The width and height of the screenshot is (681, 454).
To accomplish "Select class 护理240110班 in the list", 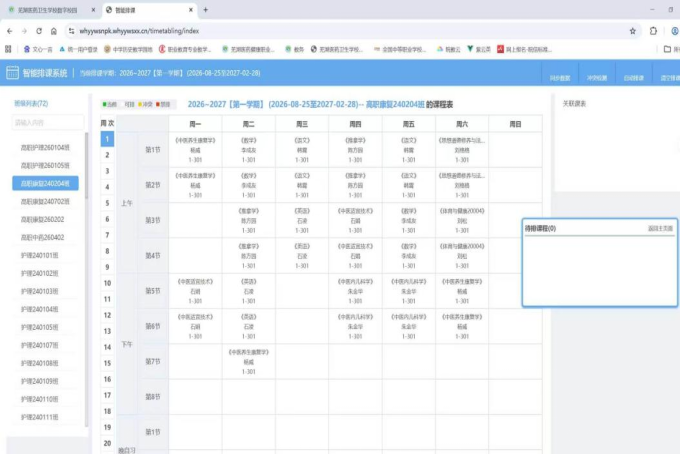I will coord(45,399).
